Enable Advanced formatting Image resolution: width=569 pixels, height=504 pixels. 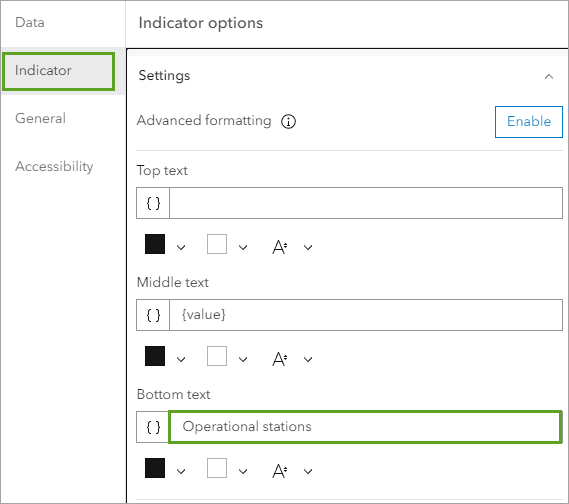pos(529,122)
